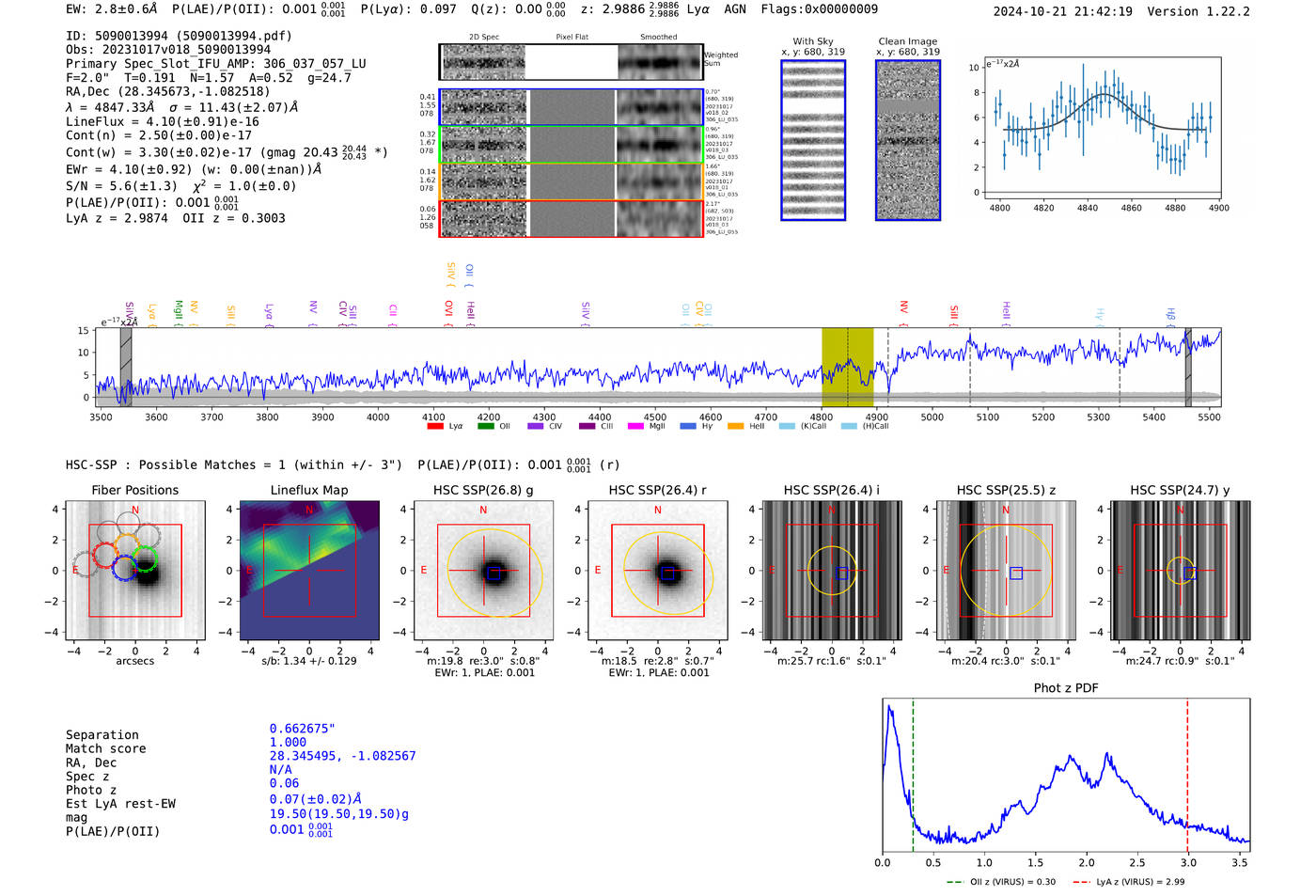
Task: Click the green OII legend swatch
Action: [x=485, y=426]
